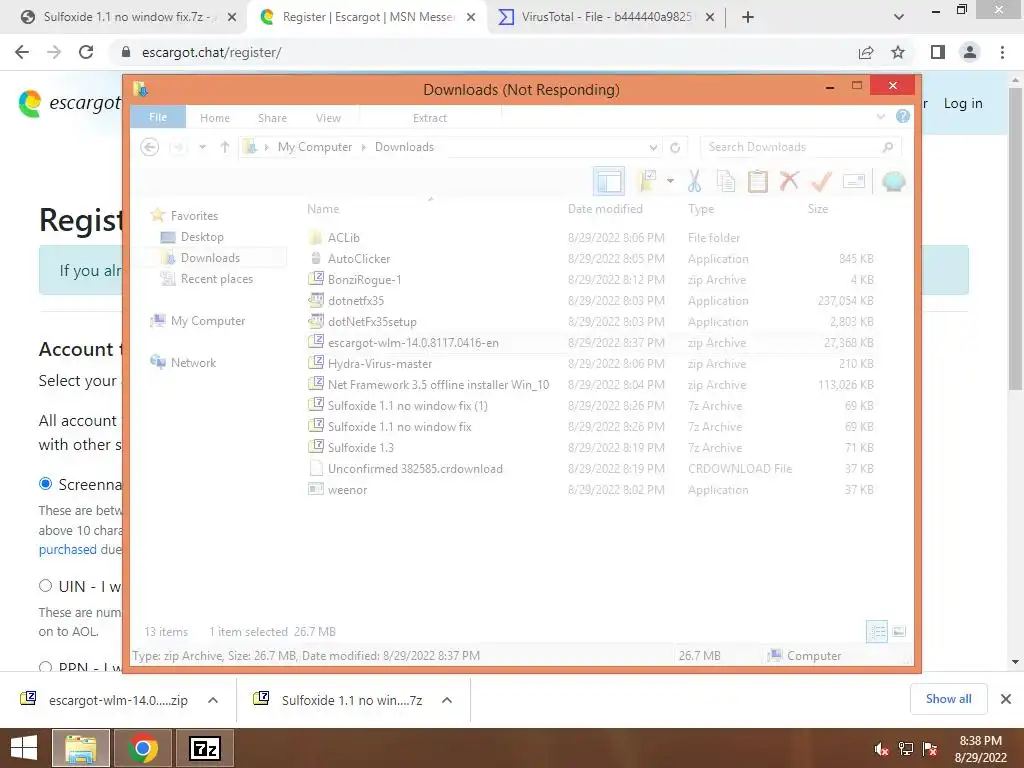Open Chrome three-dot menu
The image size is (1024, 768).
1002,52
